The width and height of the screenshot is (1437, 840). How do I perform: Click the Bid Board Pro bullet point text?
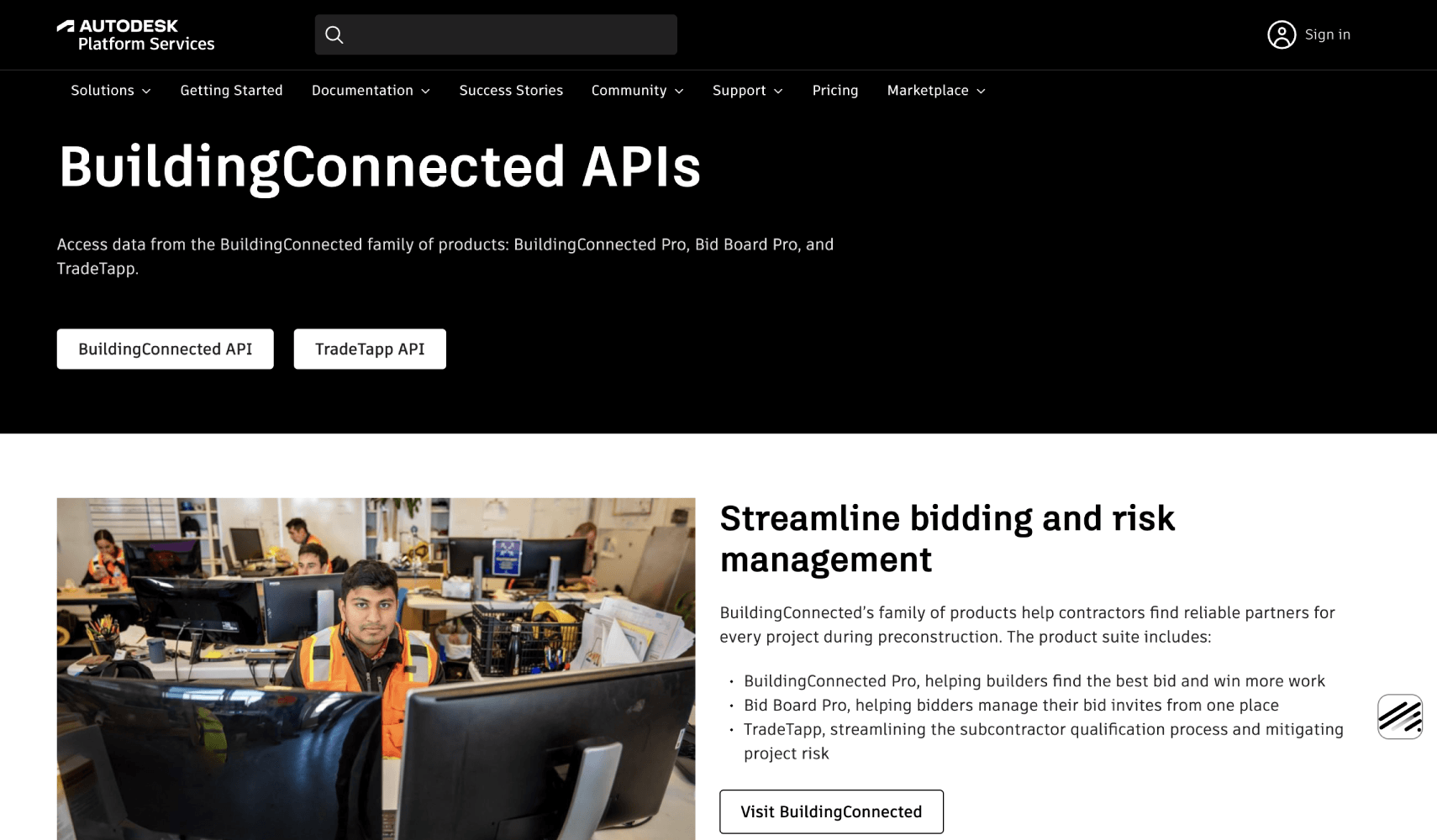pos(1011,706)
